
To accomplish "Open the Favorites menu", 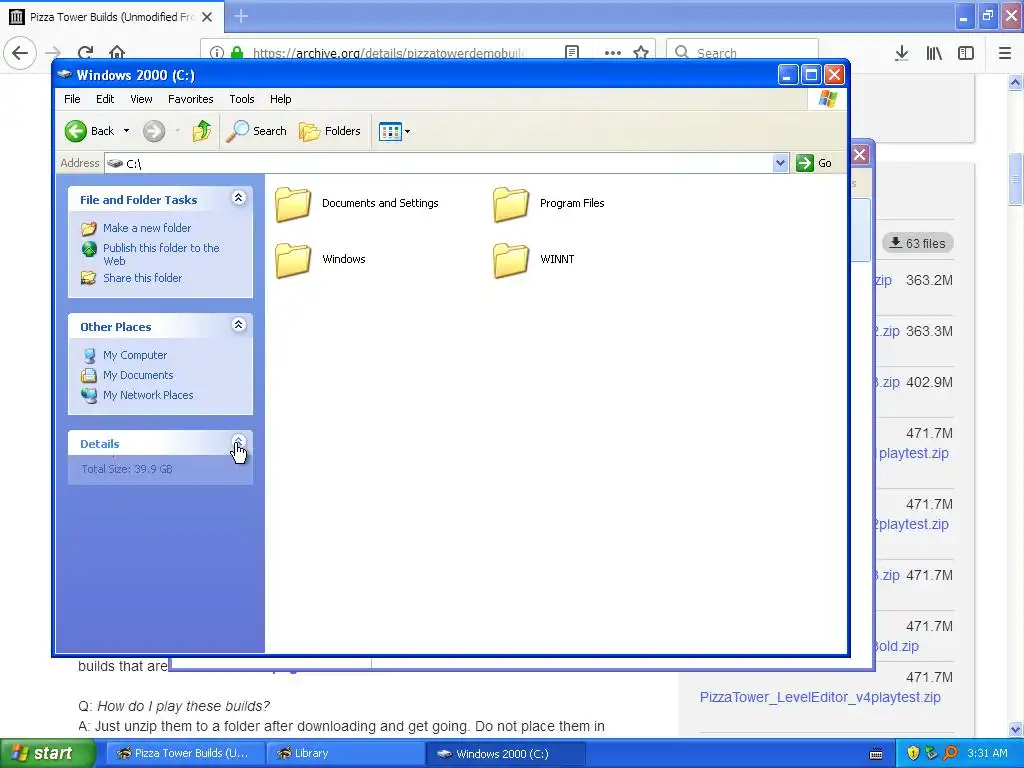I will coord(191,99).
